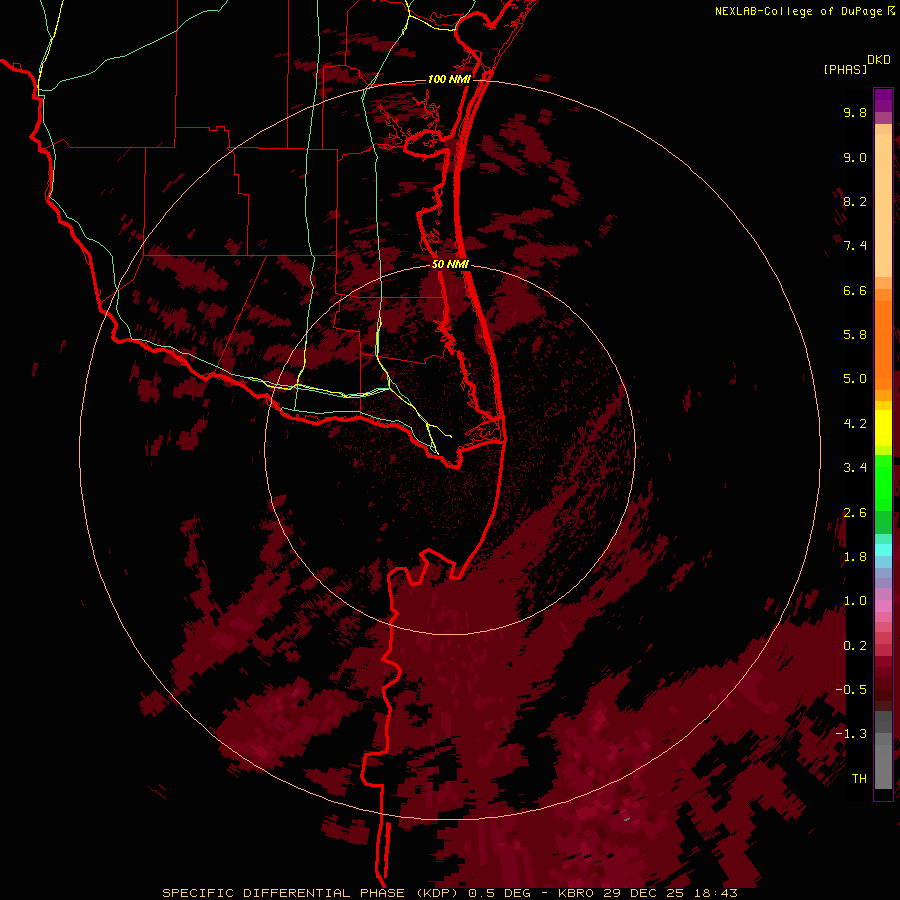Pick the bright green segment of the color bar
This screenshot has width=900, height=900.
click(883, 482)
